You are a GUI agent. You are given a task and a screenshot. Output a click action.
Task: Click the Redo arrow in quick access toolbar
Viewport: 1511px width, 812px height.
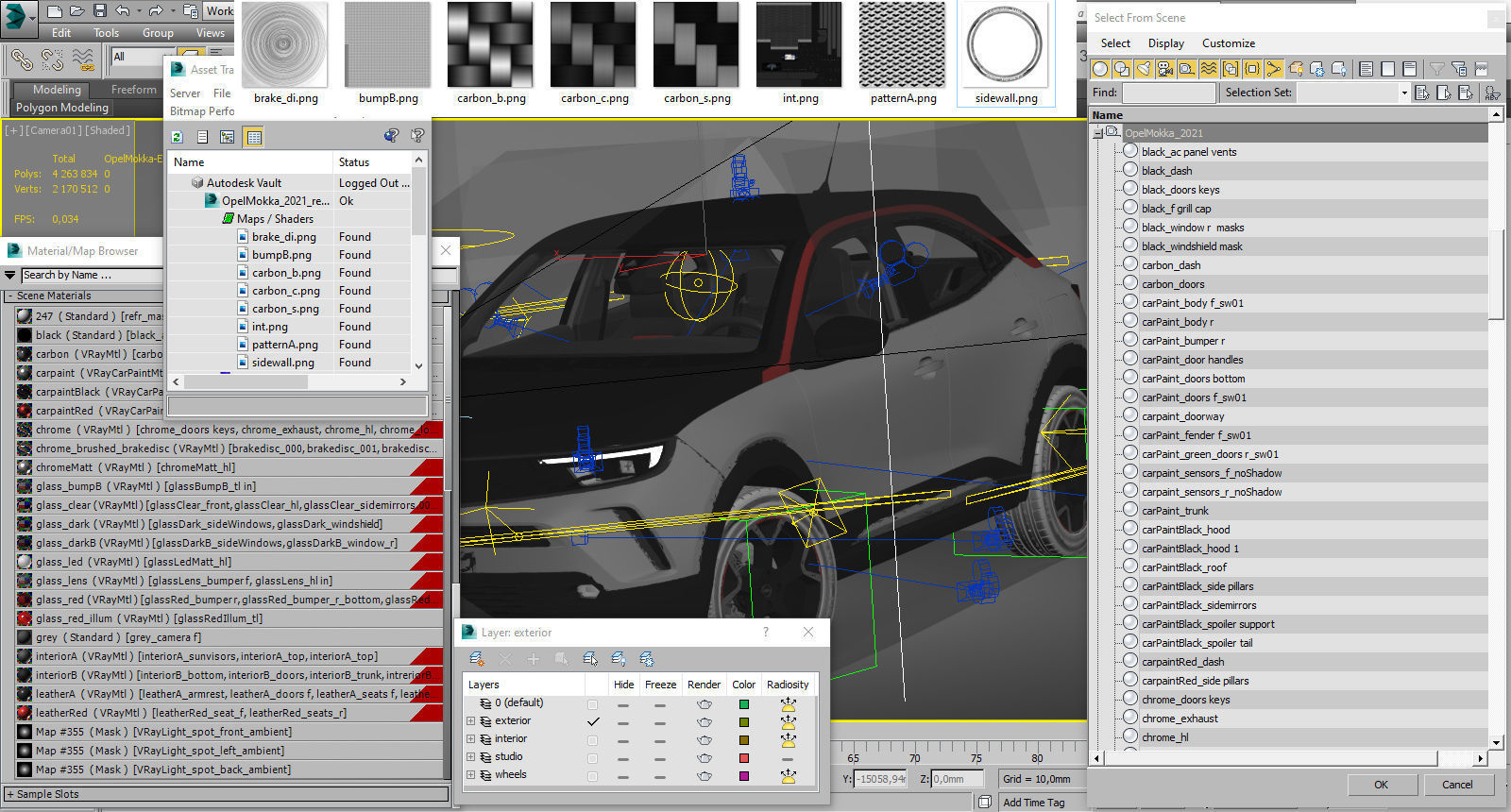click(155, 11)
